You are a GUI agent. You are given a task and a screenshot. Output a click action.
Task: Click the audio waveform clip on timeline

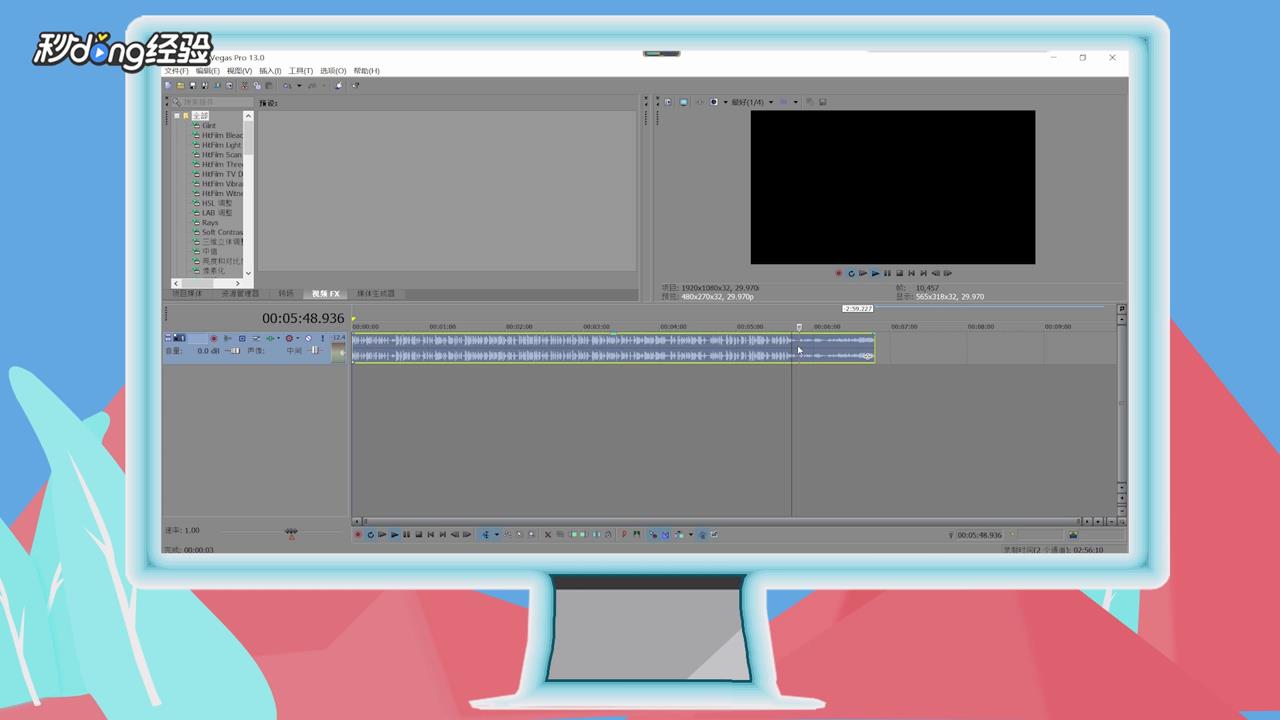613,348
